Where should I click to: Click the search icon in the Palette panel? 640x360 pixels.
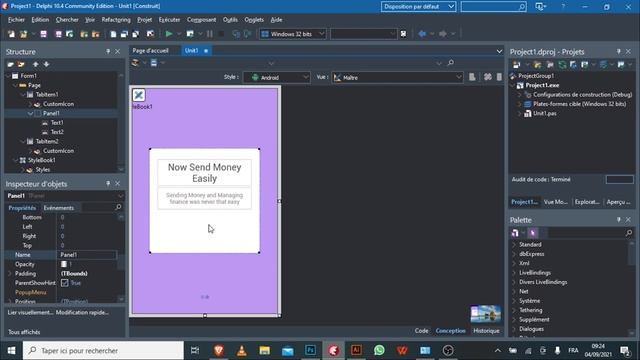629,233
